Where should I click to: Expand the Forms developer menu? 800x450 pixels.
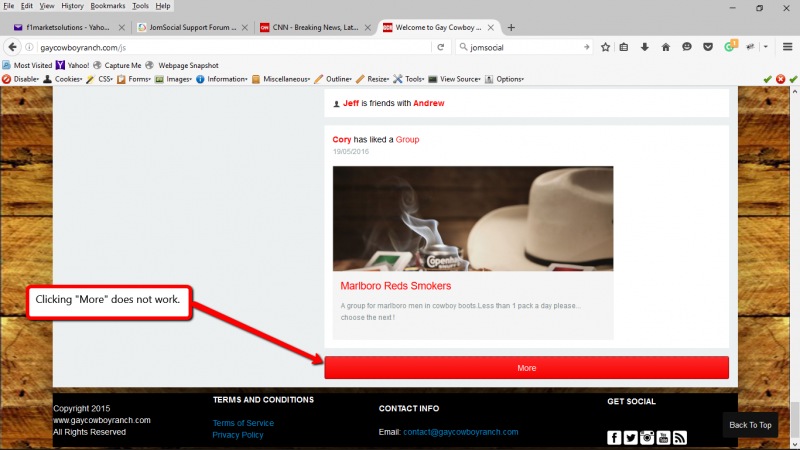[134, 79]
